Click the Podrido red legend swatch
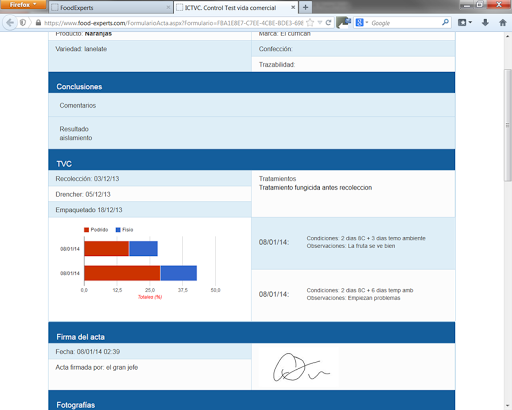The width and height of the screenshot is (512, 410). [x=86, y=230]
